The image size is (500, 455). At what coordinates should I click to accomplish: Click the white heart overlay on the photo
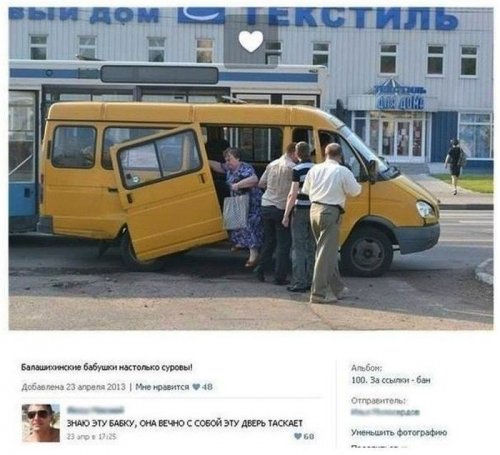pos(251,41)
